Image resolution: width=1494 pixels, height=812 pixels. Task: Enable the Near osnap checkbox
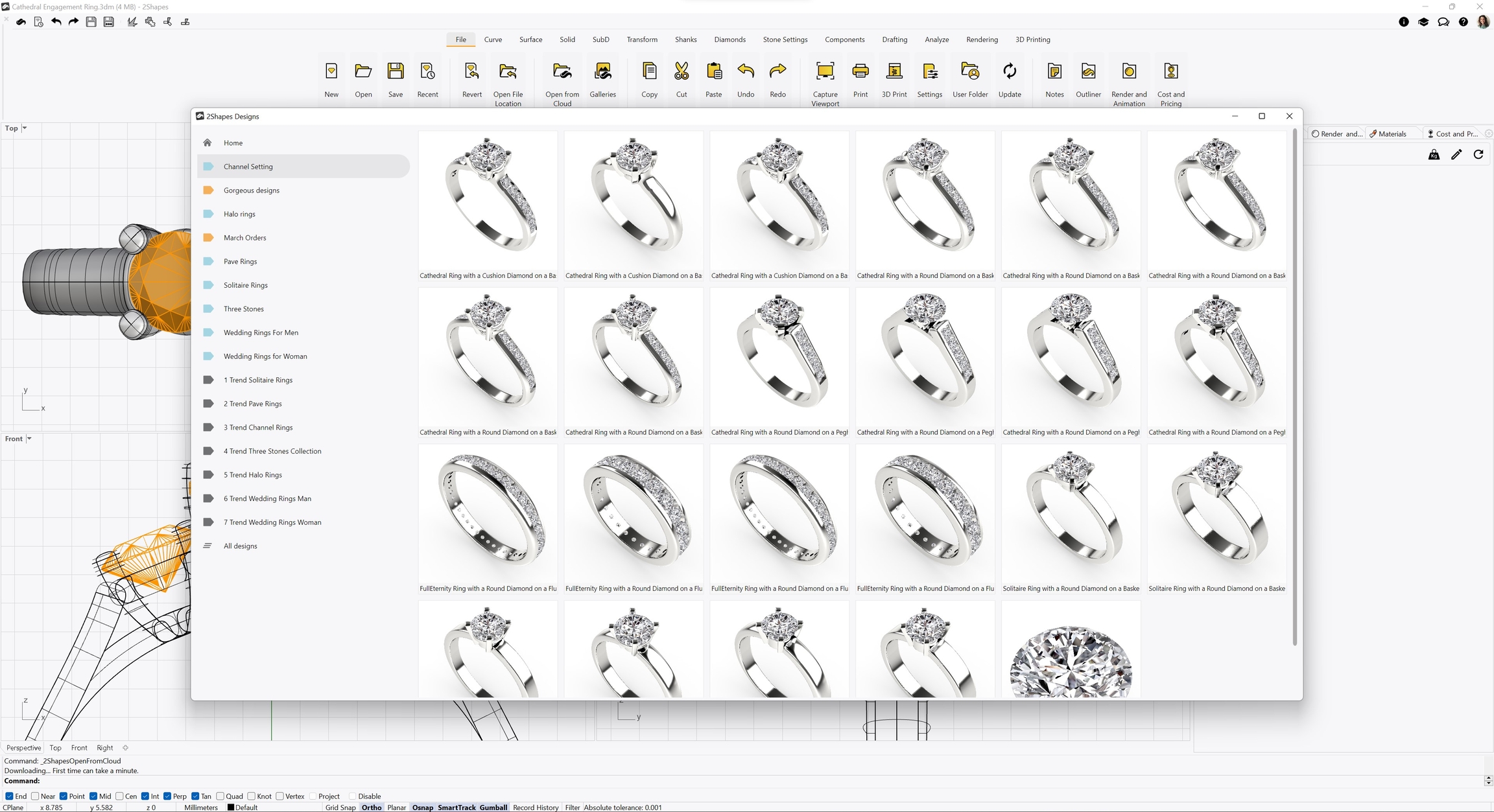point(36,796)
